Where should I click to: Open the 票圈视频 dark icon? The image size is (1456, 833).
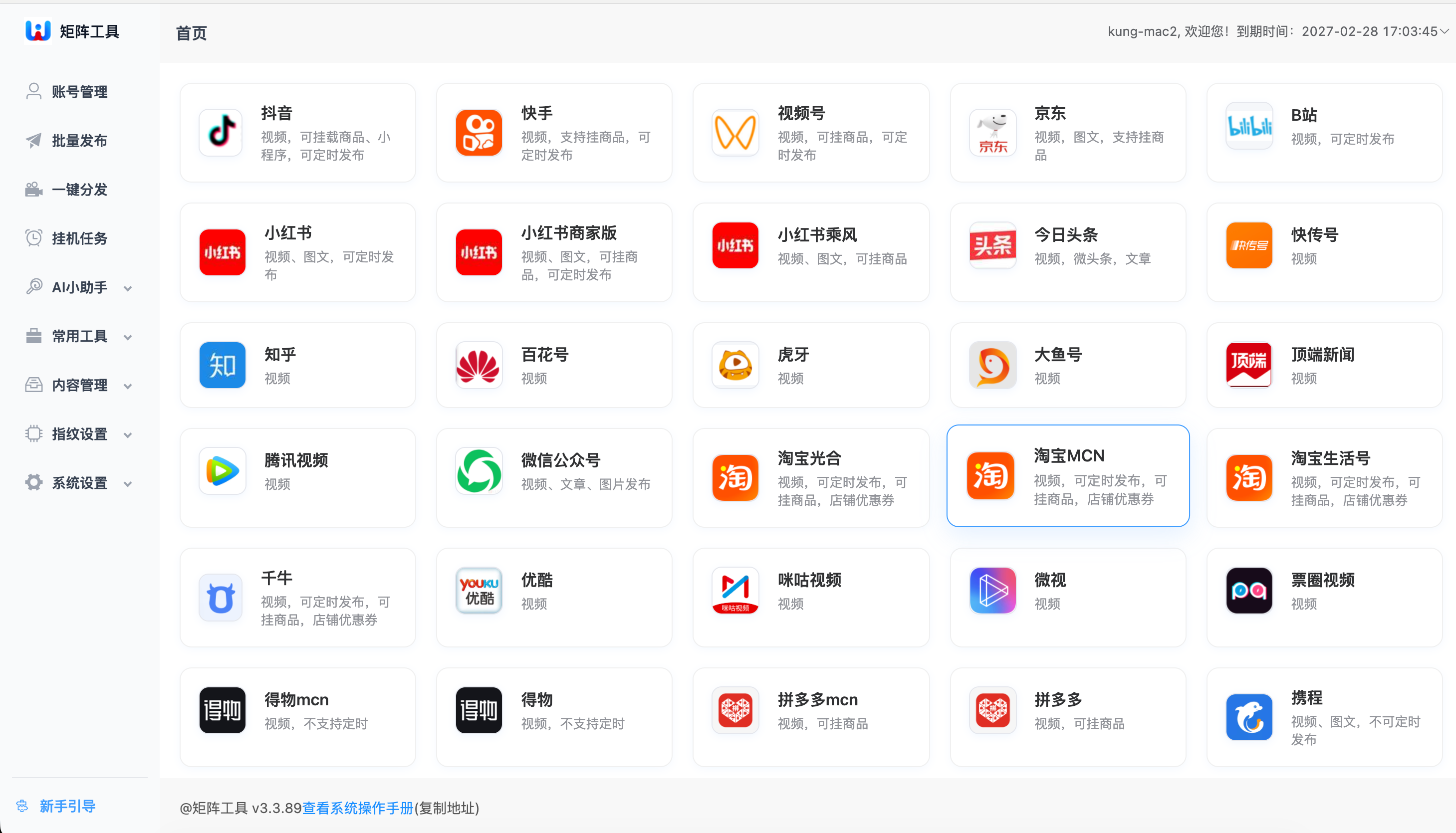(1249, 591)
